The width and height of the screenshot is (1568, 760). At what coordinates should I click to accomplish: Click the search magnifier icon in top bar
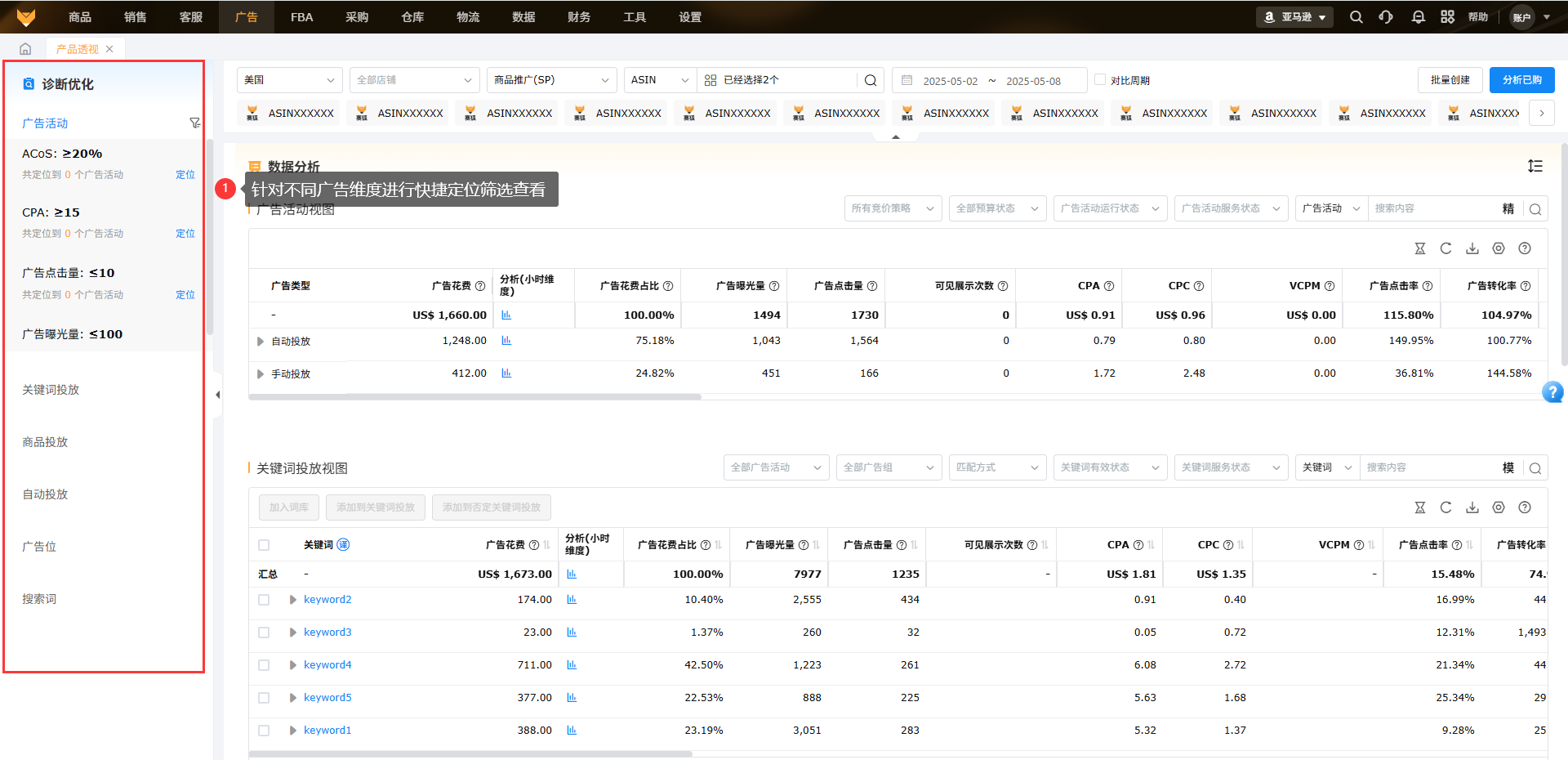tap(1356, 17)
